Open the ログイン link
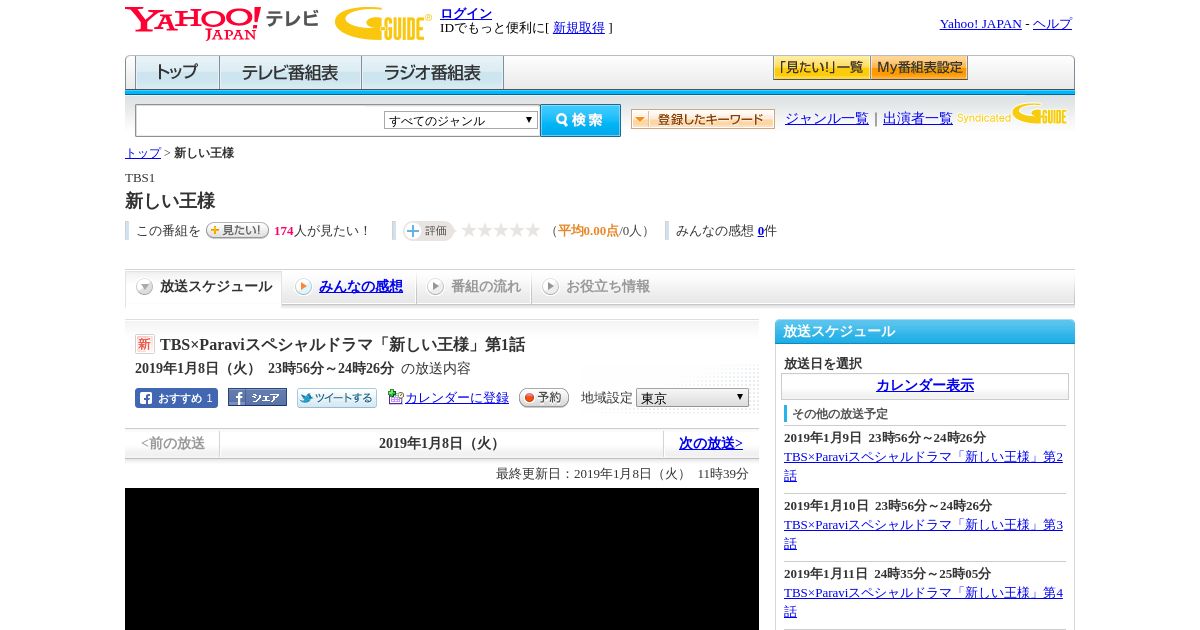The width and height of the screenshot is (1200, 630). click(x=466, y=13)
